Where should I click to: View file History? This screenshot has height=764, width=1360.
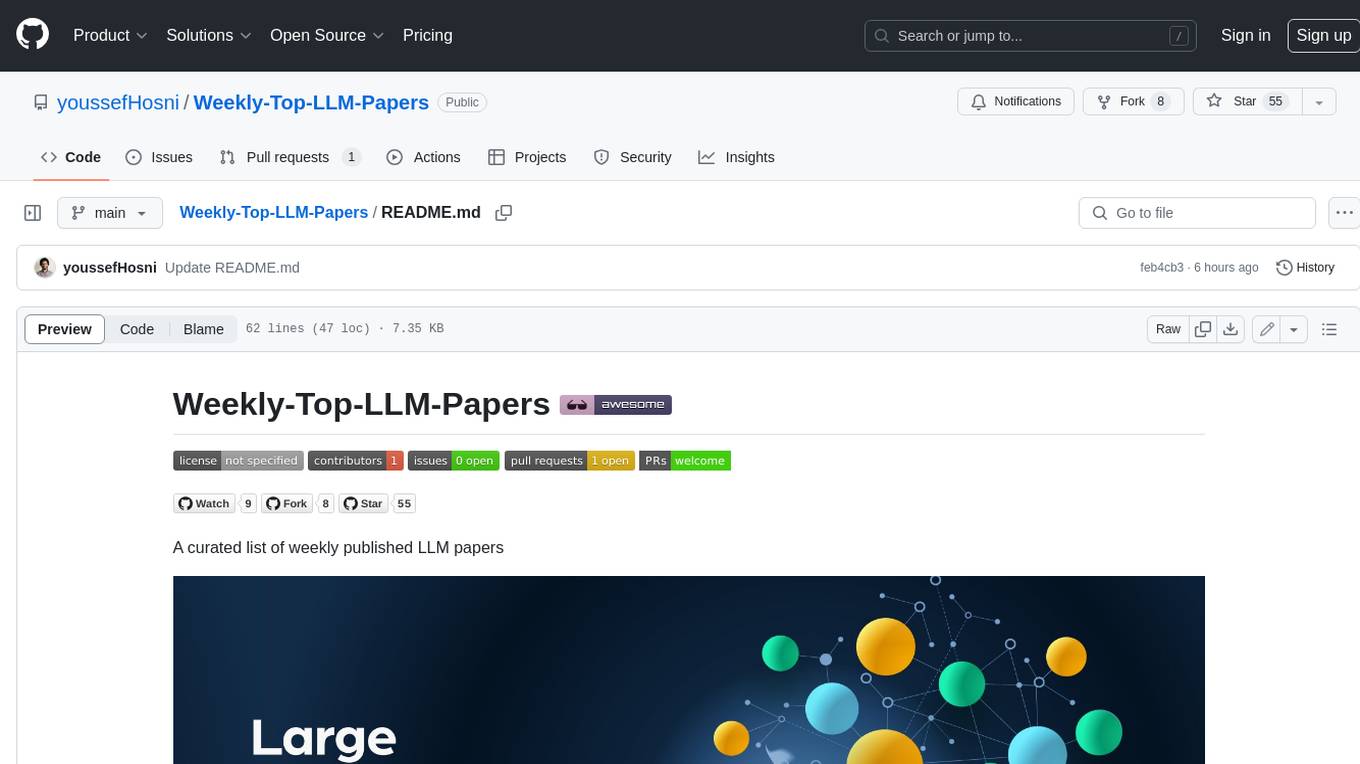[x=1305, y=267]
